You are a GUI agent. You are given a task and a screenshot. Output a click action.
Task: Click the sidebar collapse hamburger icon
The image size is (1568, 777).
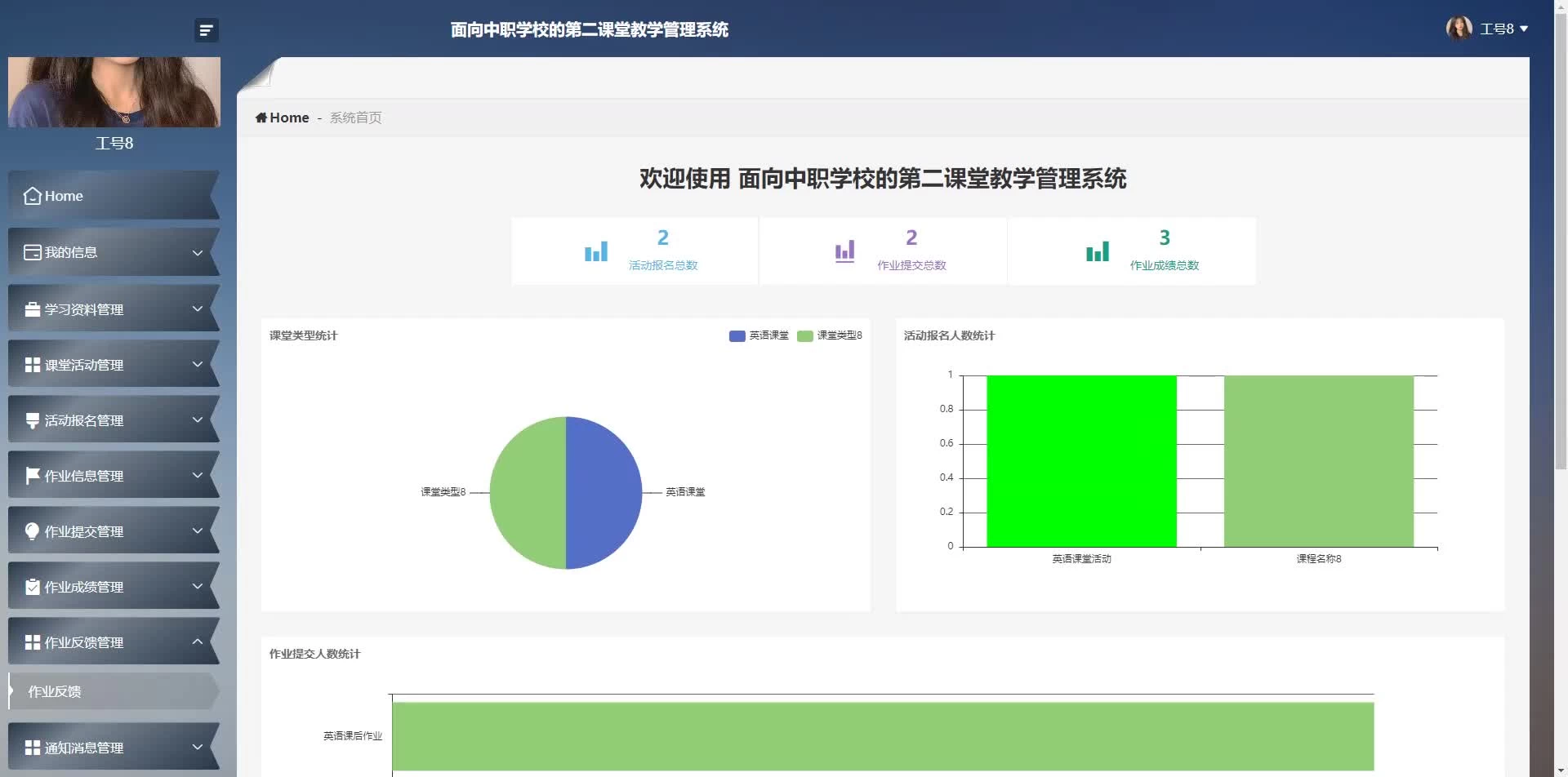coord(206,30)
